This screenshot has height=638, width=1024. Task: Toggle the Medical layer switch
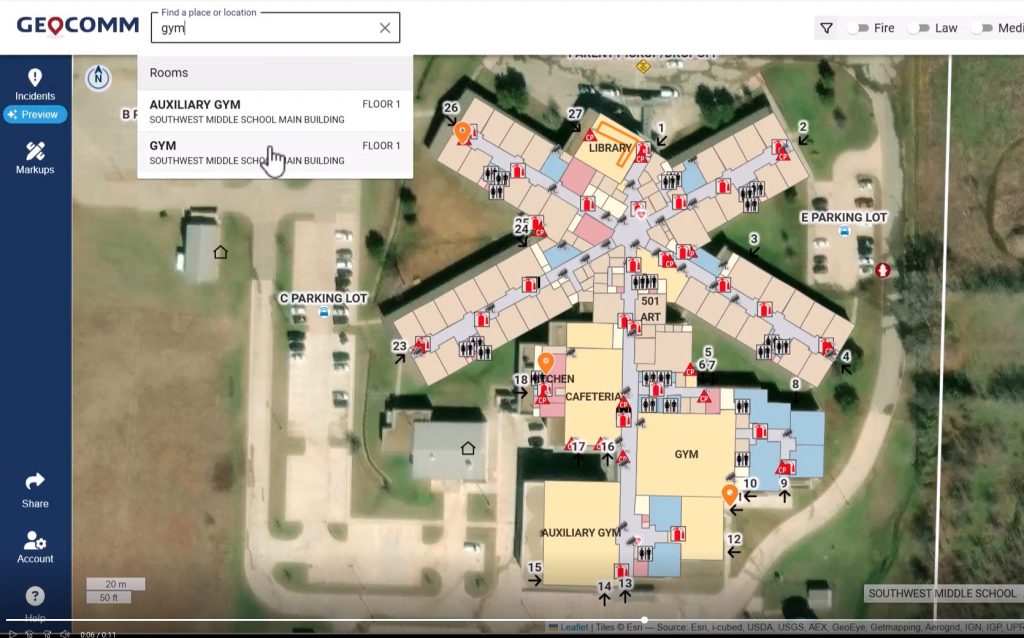click(982, 28)
